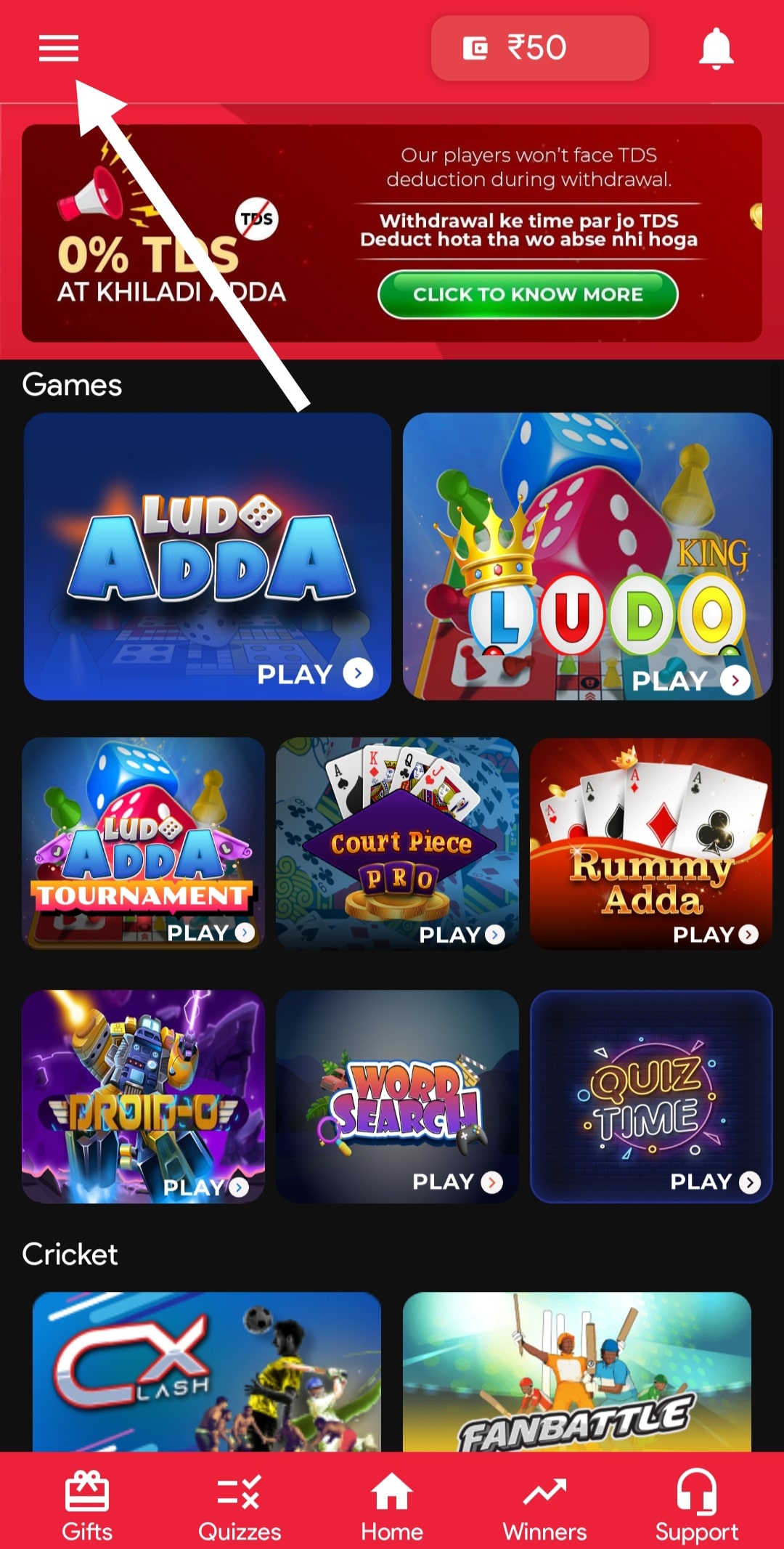784x1549 pixels.
Task: Open the hamburger menu
Action: coord(59,48)
